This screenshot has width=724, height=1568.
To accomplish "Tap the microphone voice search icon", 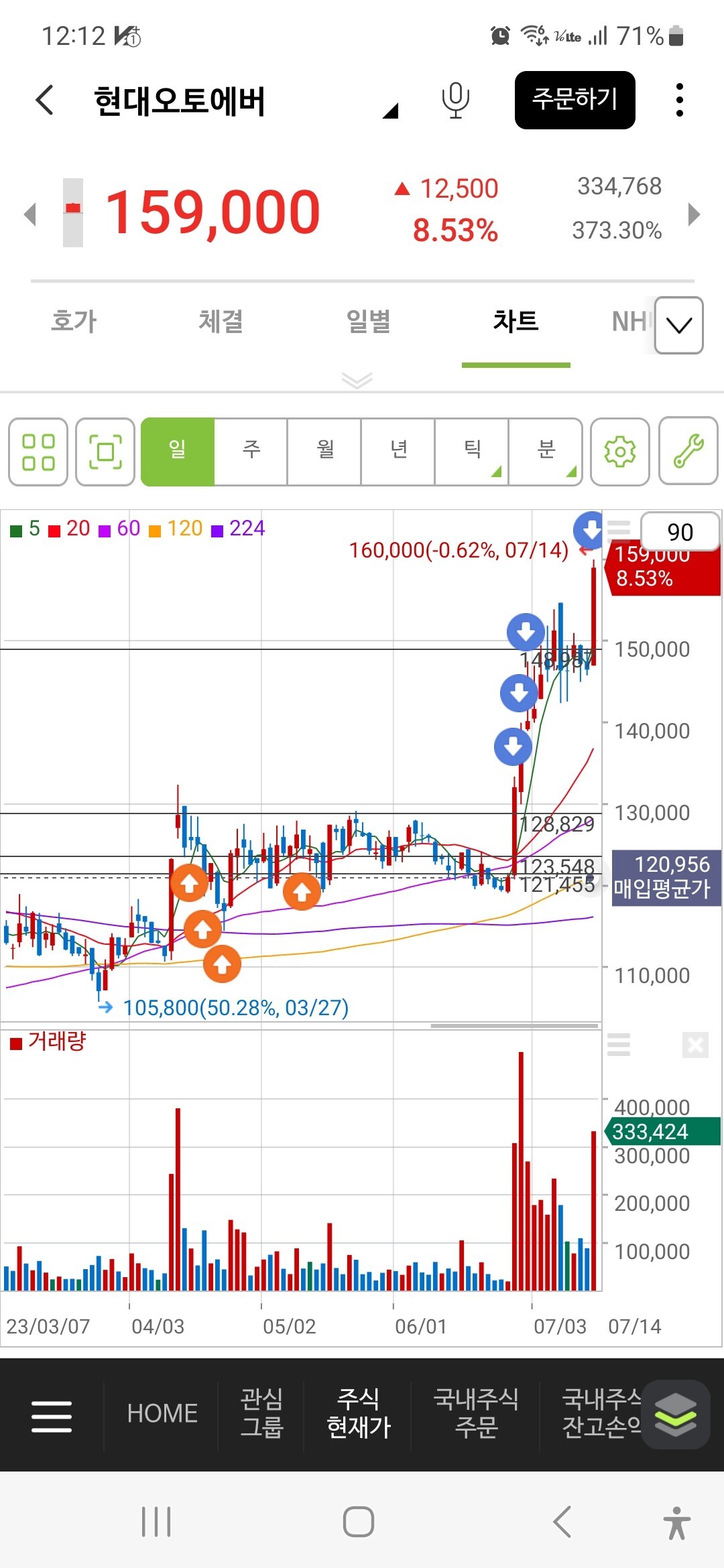I will tap(455, 101).
